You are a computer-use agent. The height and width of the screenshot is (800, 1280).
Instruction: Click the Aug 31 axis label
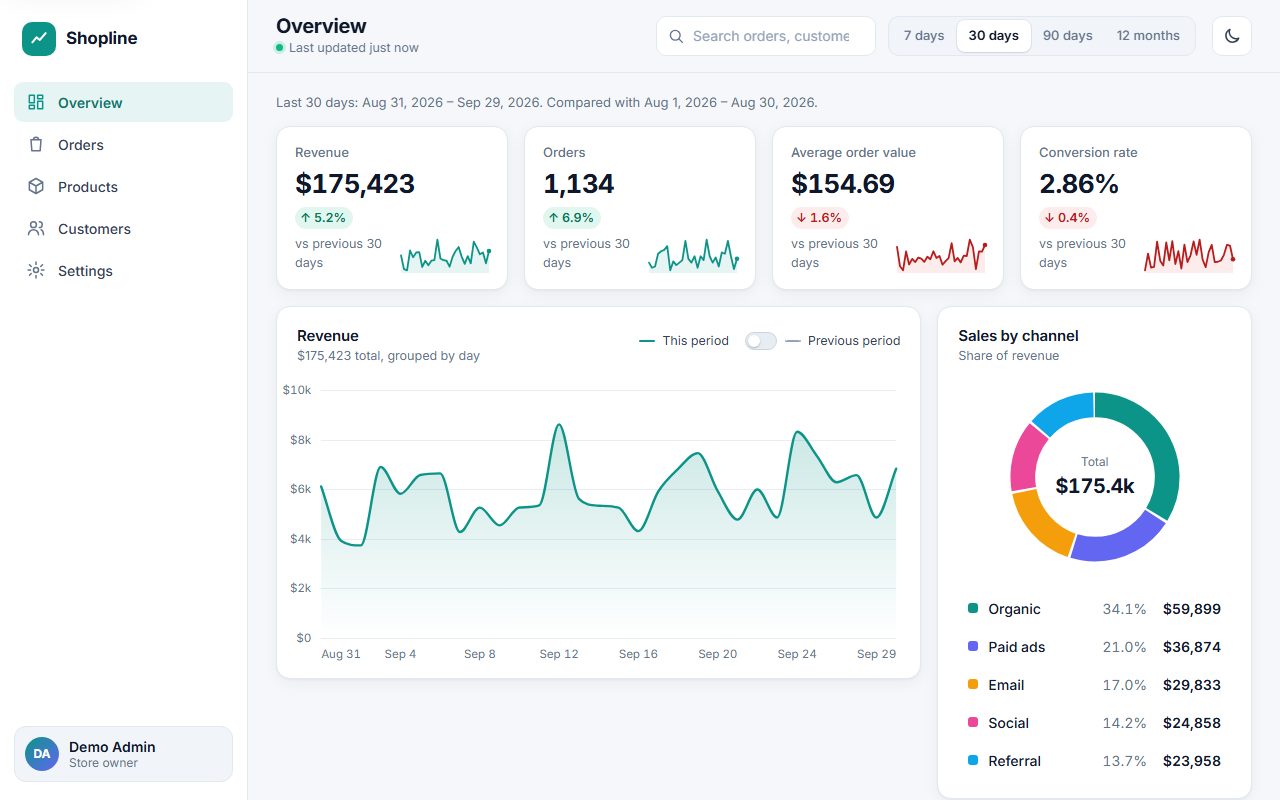pyautogui.click(x=341, y=654)
